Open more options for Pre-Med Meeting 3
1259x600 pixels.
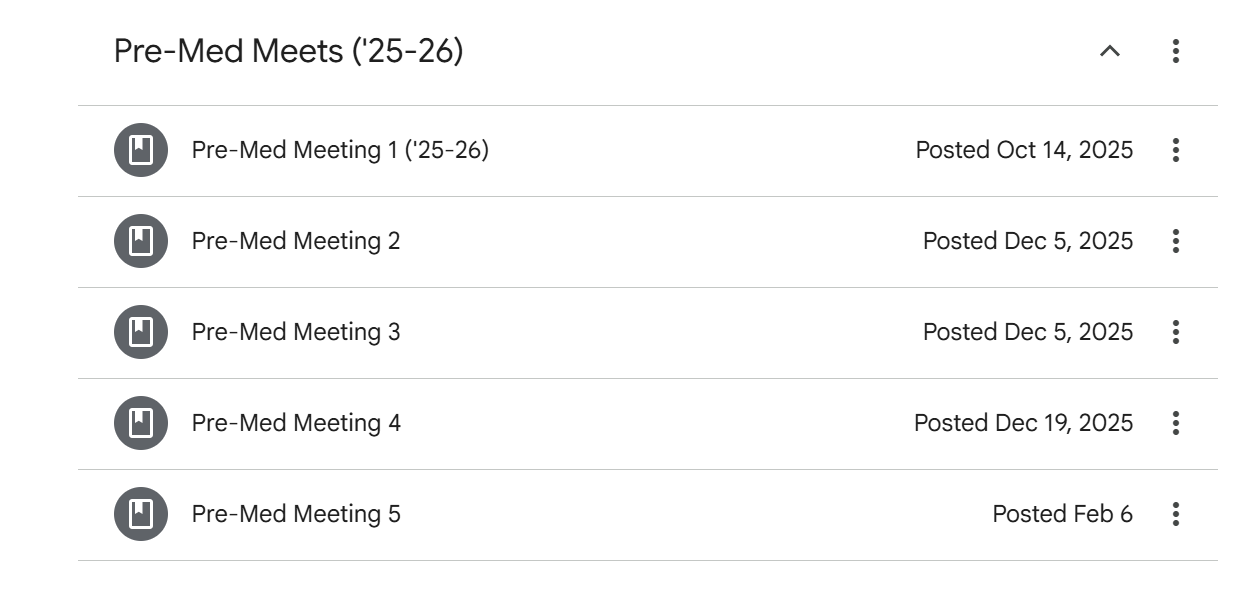coord(1175,333)
